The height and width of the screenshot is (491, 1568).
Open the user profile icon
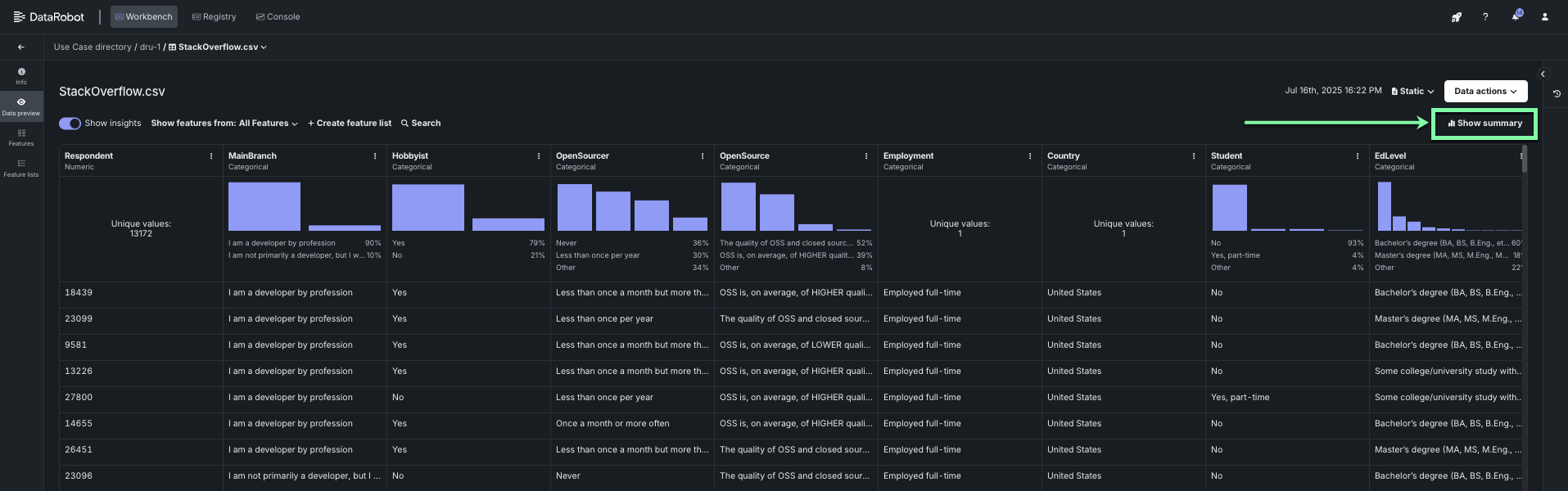[1545, 17]
